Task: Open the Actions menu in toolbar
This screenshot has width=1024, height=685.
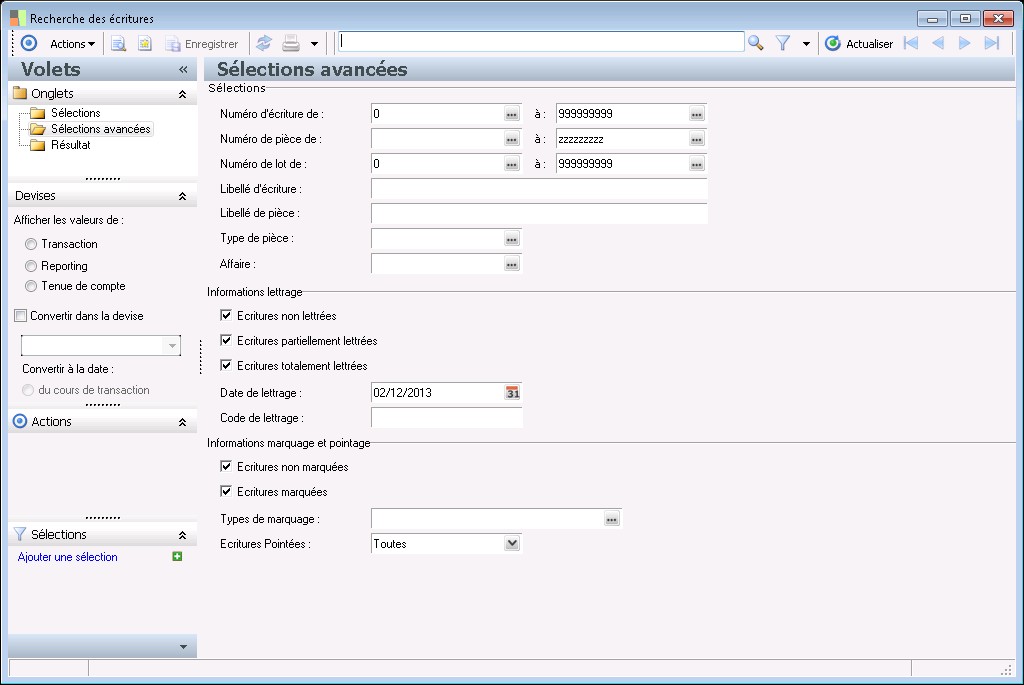Action: pyautogui.click(x=72, y=44)
